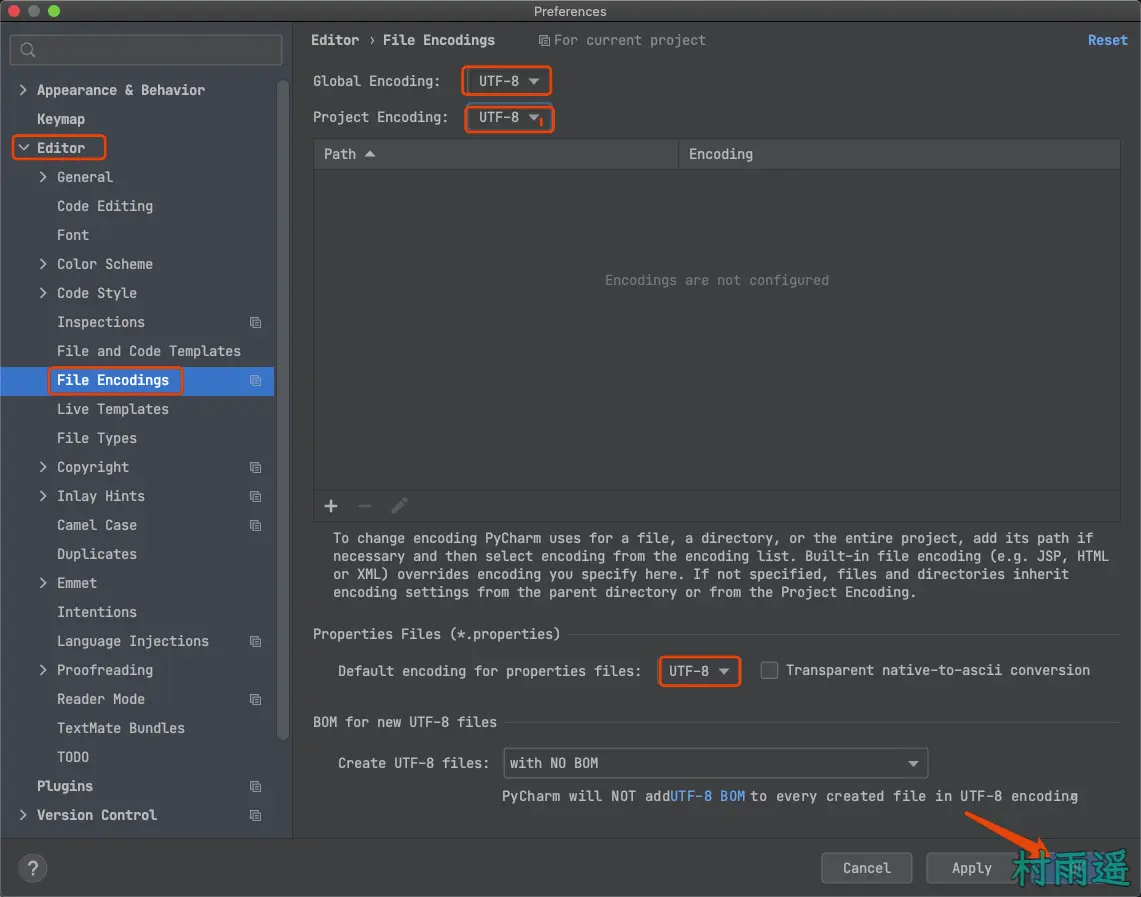Viewport: 1141px width, 897px height.
Task: Select Live Templates in the sidebar
Action: pos(113,409)
